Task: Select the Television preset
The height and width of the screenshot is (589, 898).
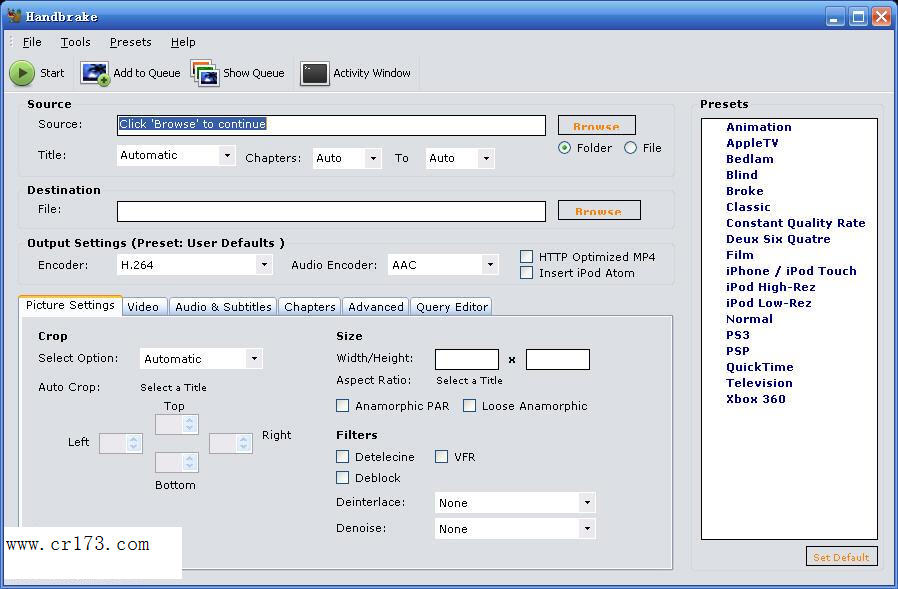Action: [759, 384]
